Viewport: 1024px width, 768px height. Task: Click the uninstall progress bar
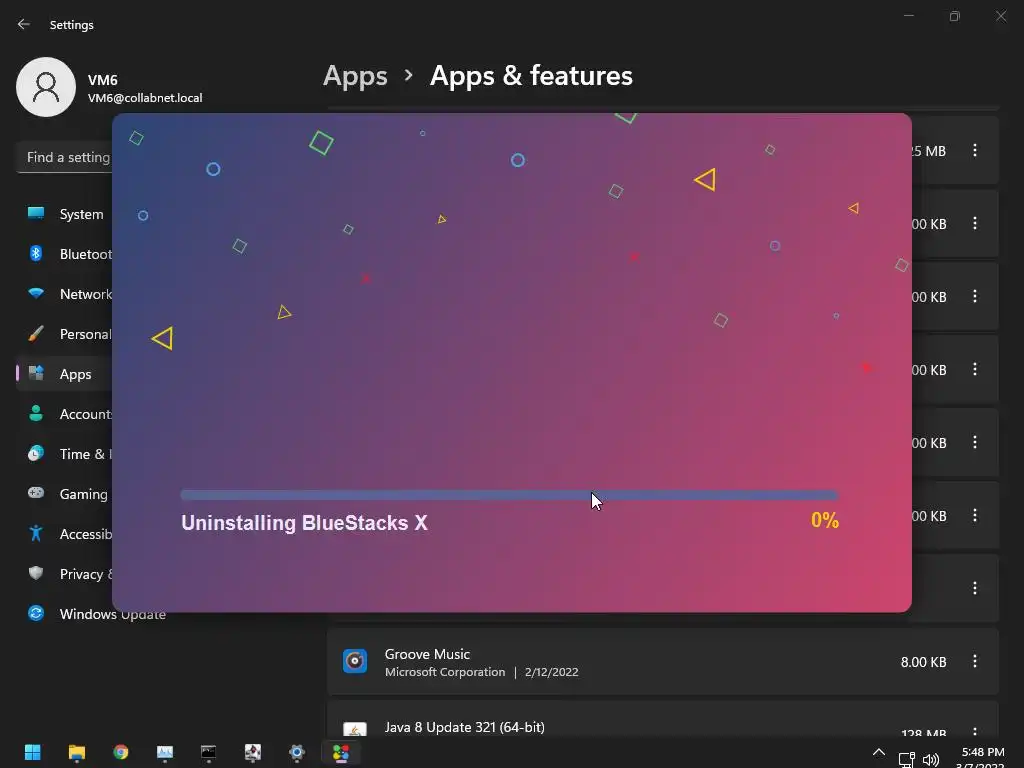point(509,495)
